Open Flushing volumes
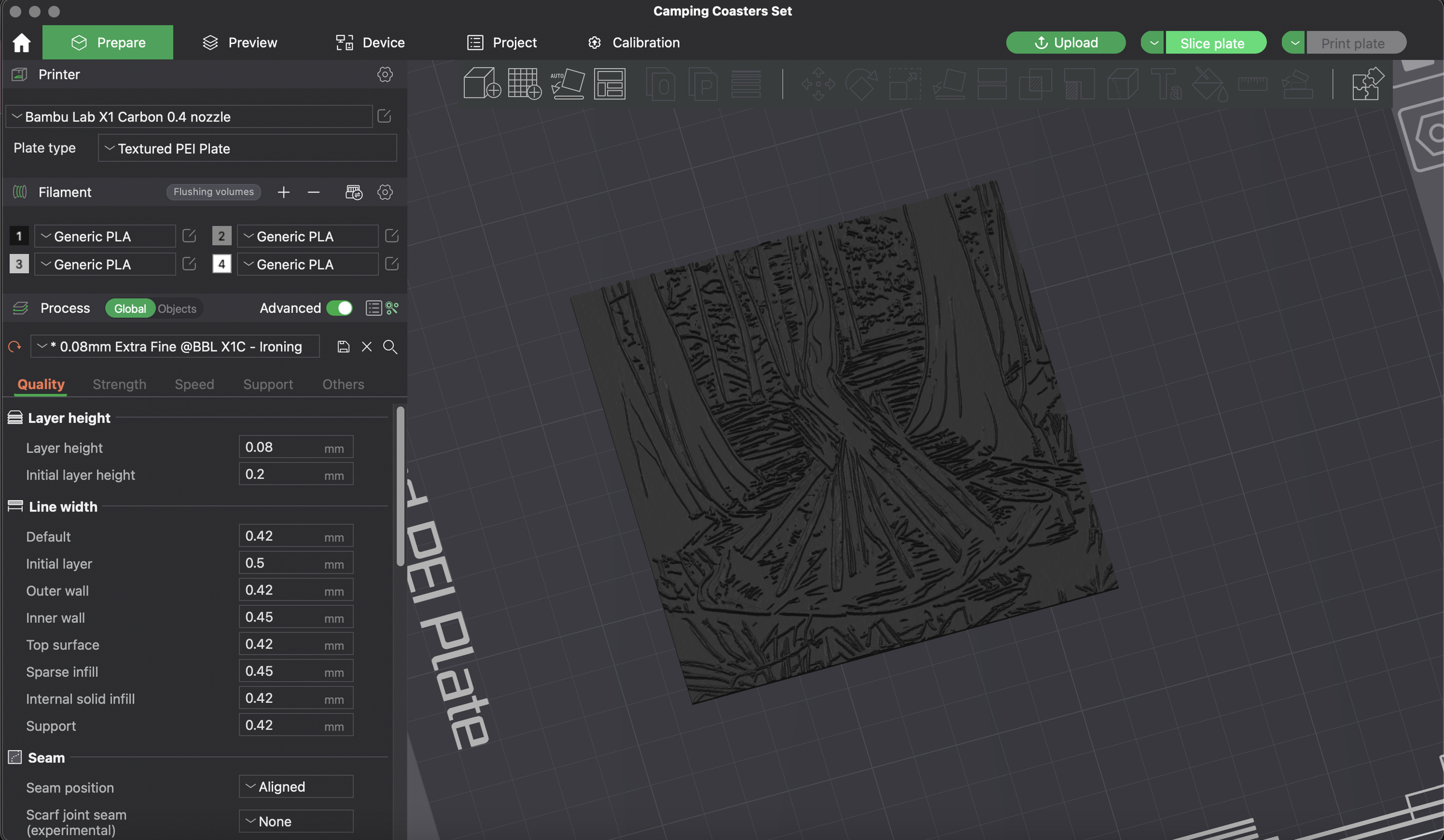 point(214,192)
